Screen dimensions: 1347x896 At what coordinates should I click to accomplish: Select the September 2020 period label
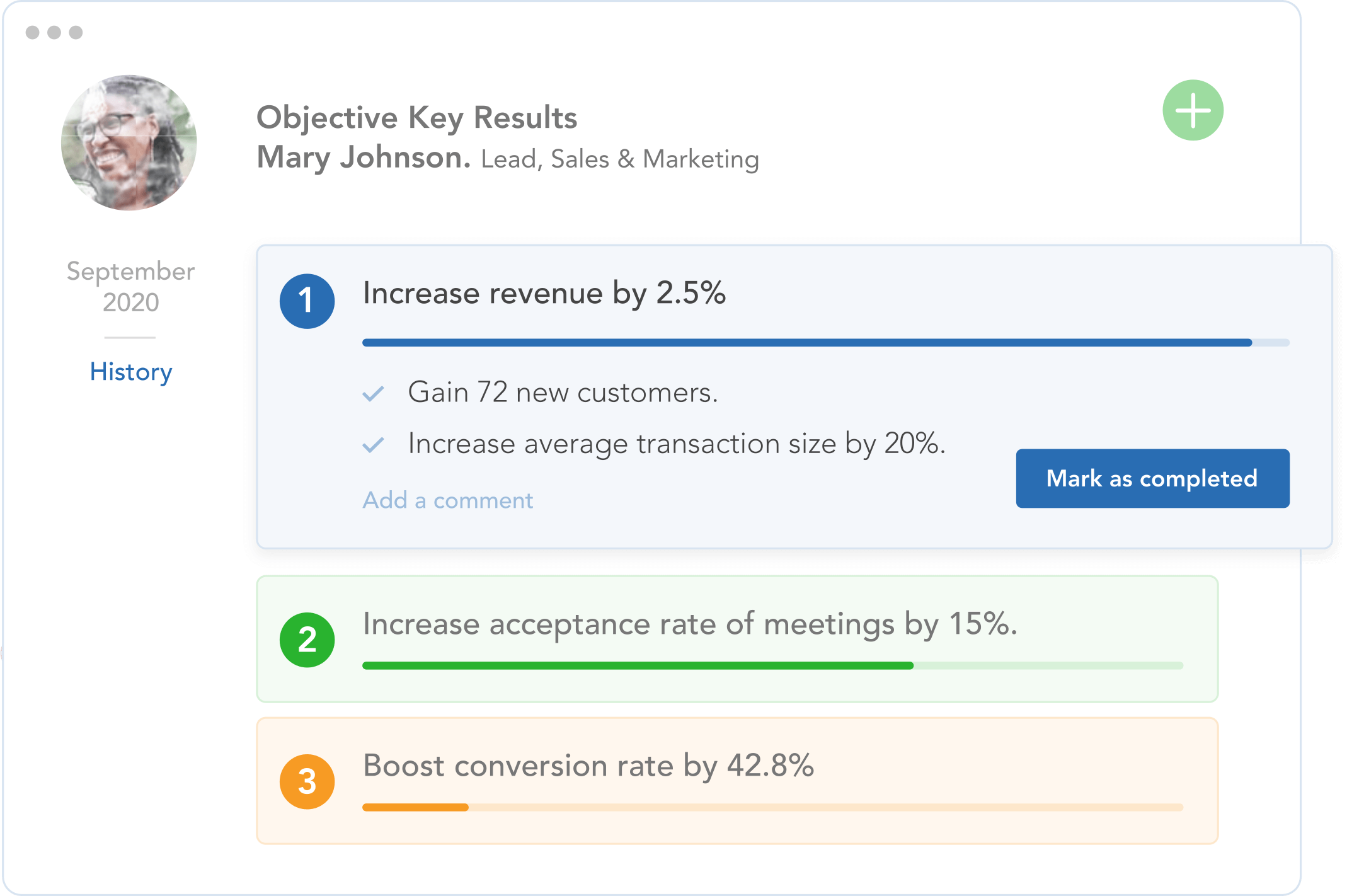130,286
